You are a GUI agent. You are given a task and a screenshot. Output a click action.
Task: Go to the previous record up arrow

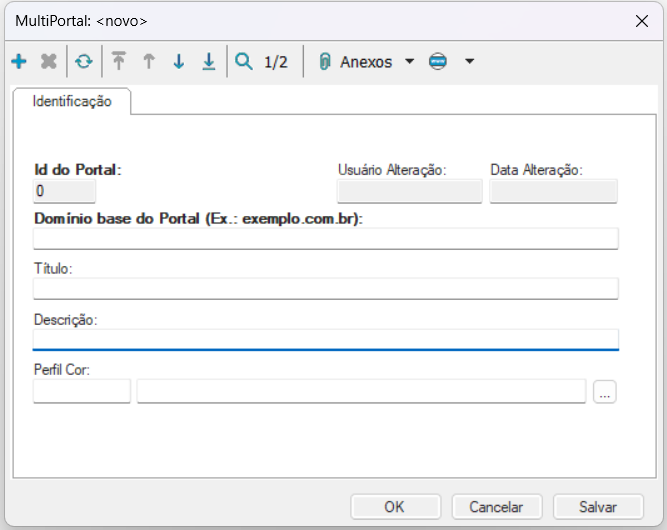tap(149, 62)
